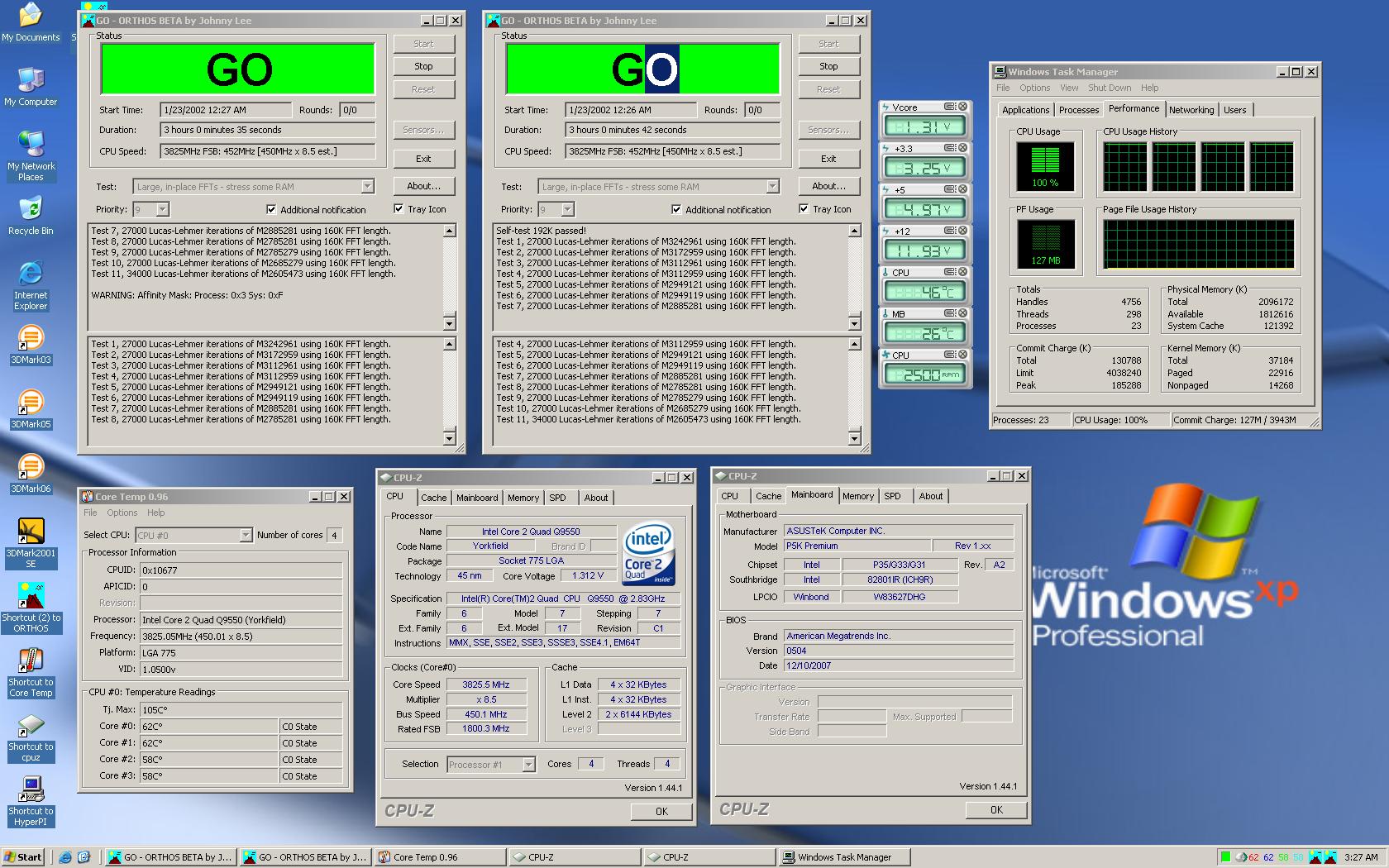1389x868 pixels.
Task: Open View menu in Task Manager
Action: 1069,88
